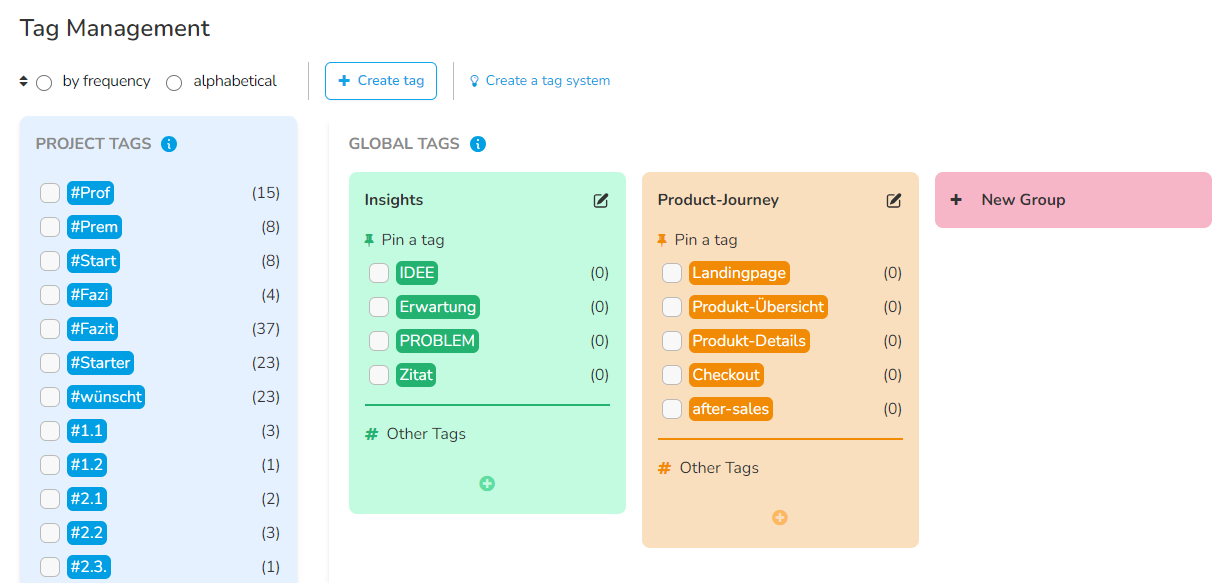Select the pin icon in Product-Journey group
Image resolution: width=1223 pixels, height=583 pixels.
pos(662,239)
